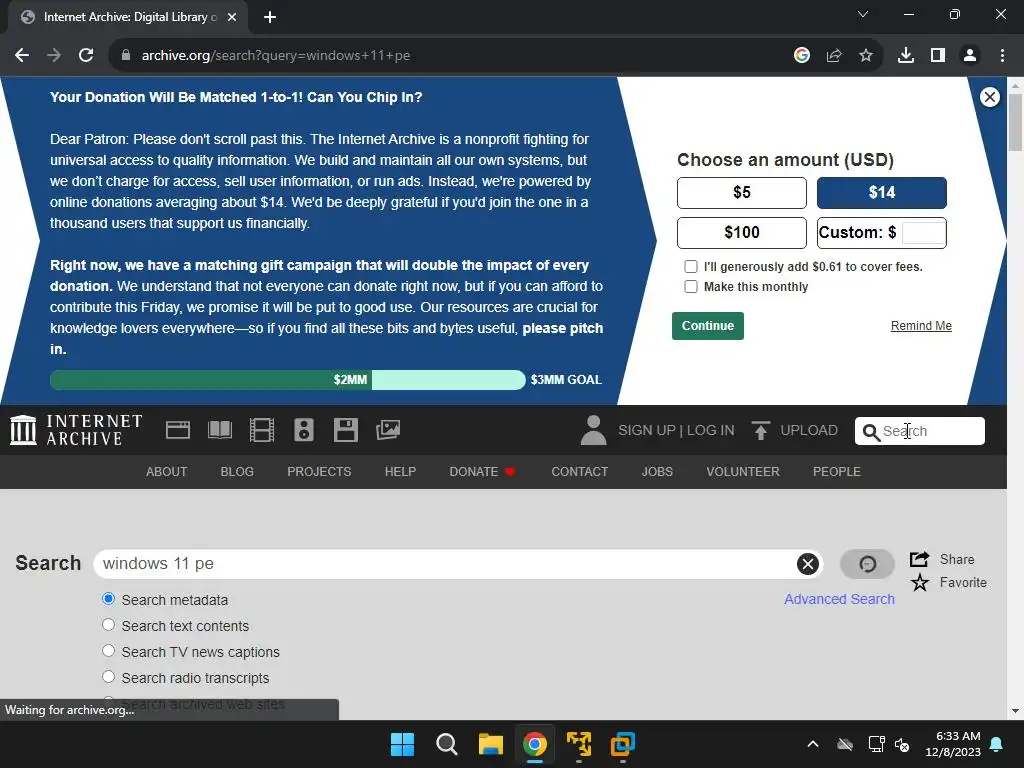Image resolution: width=1024 pixels, height=768 pixels.
Task: Click the Favorite star icon
Action: (x=920, y=583)
